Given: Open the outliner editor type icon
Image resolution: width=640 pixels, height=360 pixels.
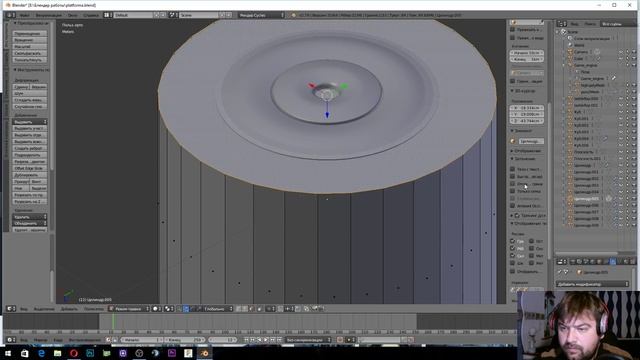Looking at the screenshot, I should (x=562, y=24).
